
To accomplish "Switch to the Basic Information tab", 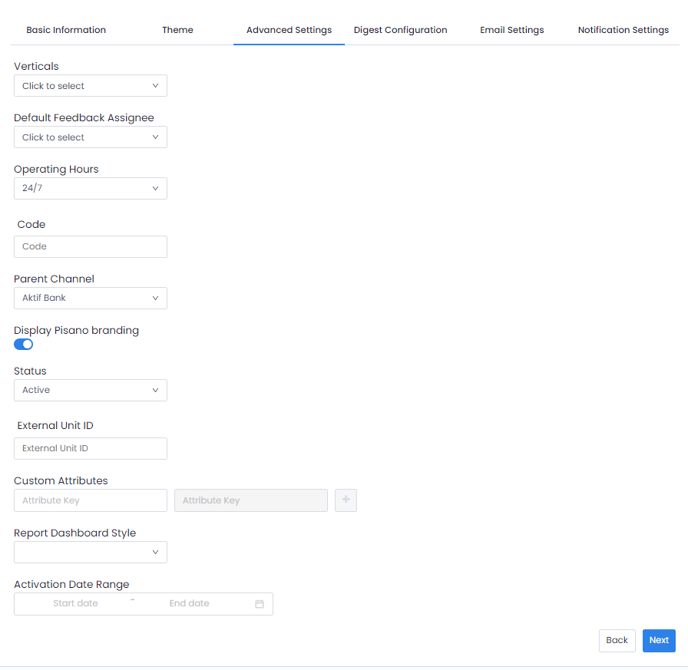I will (66, 30).
